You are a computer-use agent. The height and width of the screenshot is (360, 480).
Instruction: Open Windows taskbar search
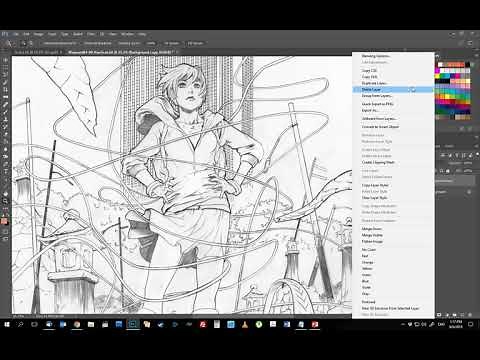20,324
